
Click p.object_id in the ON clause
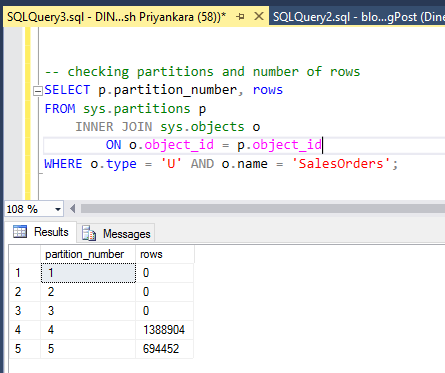pos(279,145)
